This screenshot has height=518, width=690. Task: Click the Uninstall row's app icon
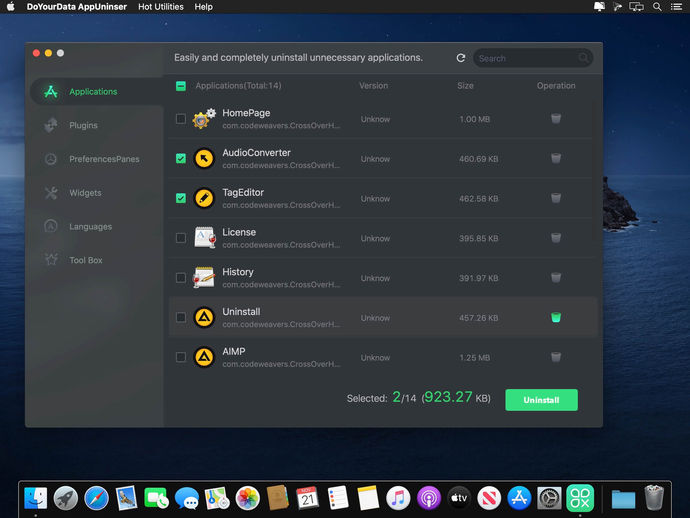click(x=204, y=317)
